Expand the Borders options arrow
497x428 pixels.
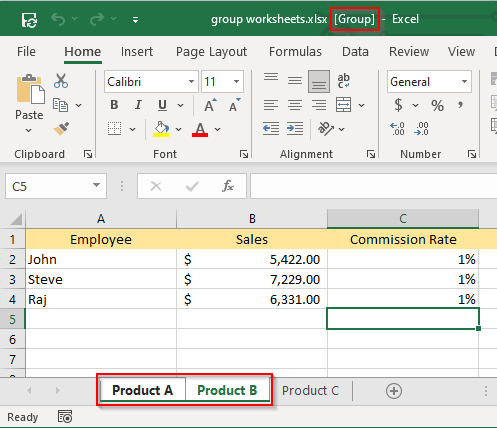point(133,129)
